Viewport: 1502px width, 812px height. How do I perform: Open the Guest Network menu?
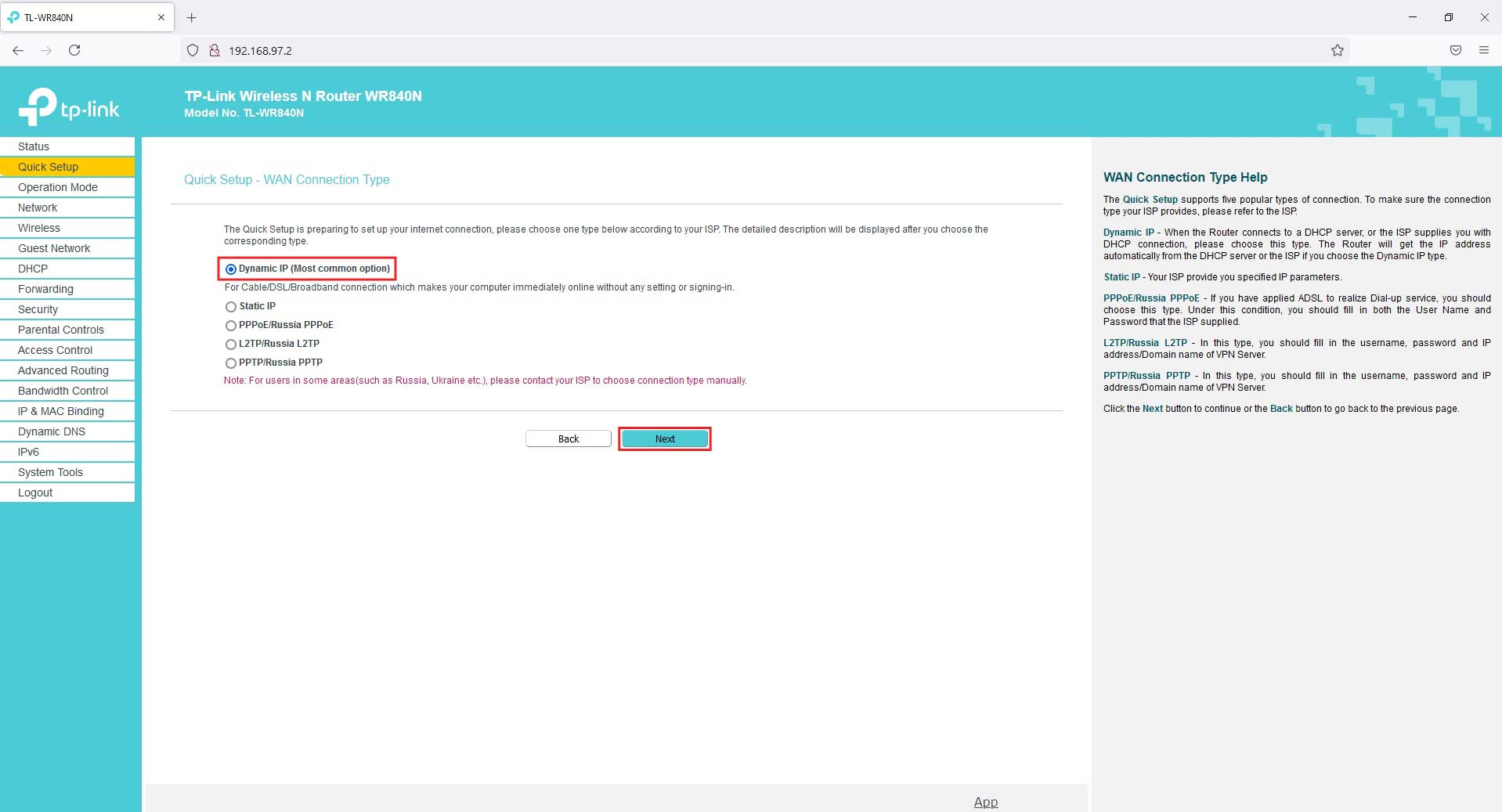coord(67,248)
